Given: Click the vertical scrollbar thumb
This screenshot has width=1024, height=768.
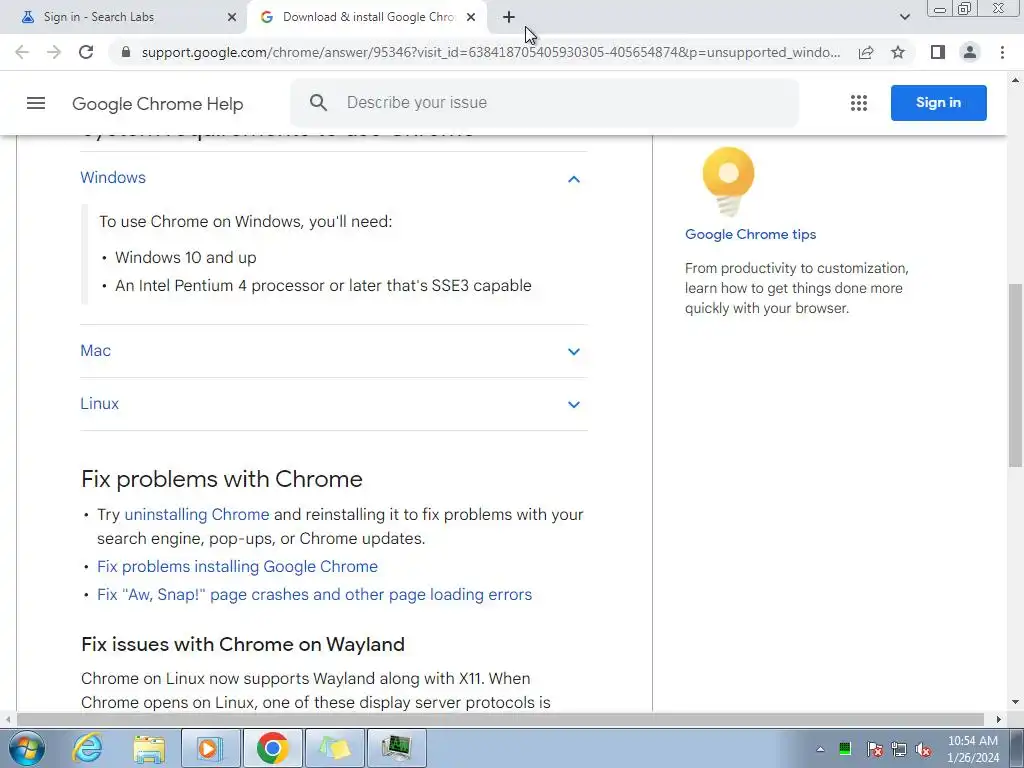Looking at the screenshot, I should 1015,376.
